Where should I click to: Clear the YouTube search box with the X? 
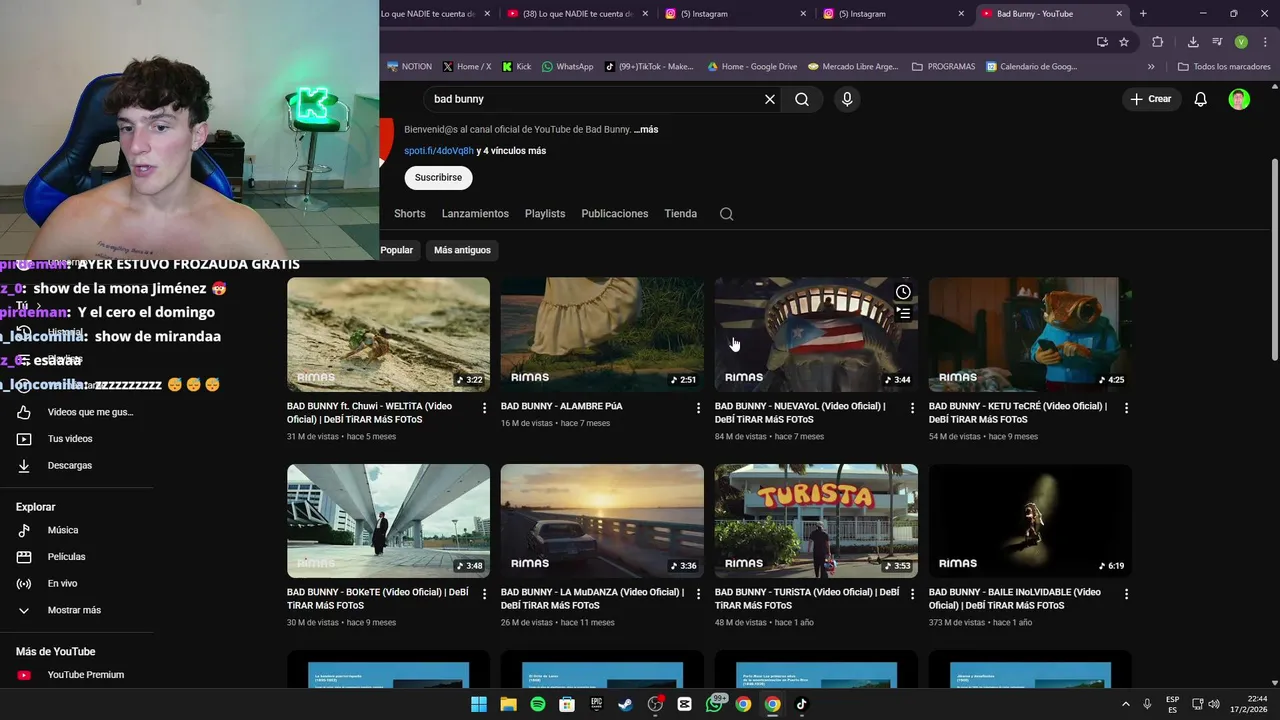pyautogui.click(x=770, y=99)
